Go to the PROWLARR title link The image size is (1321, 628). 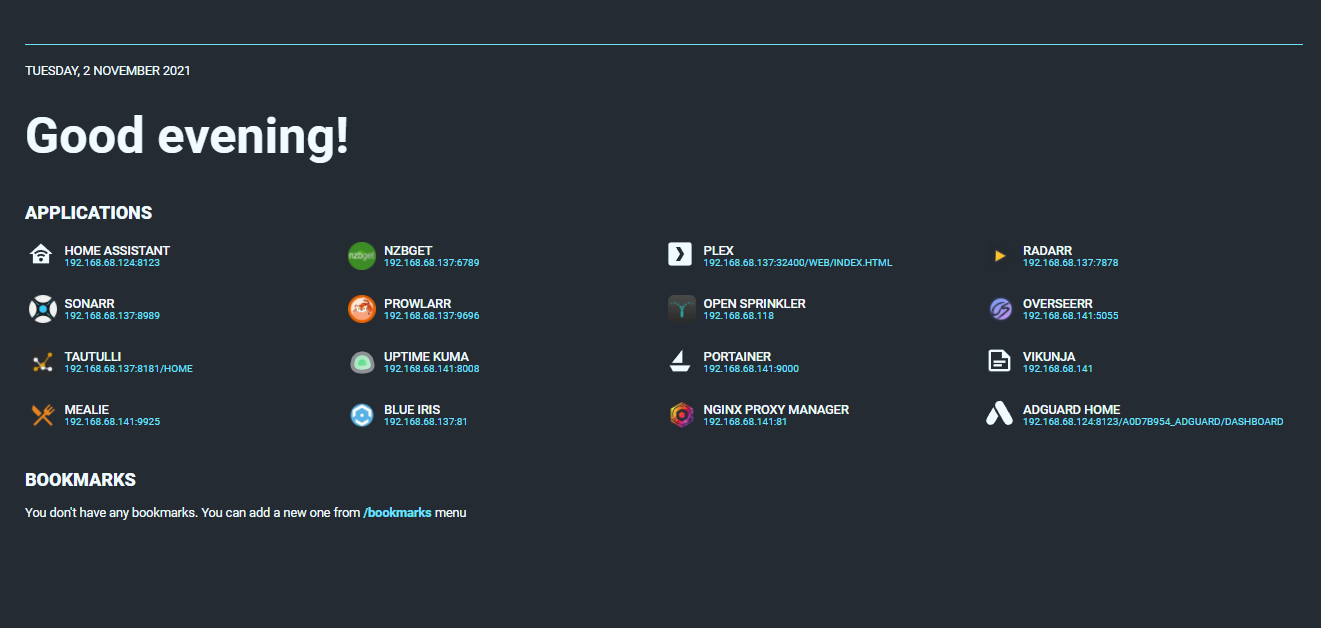(417, 304)
